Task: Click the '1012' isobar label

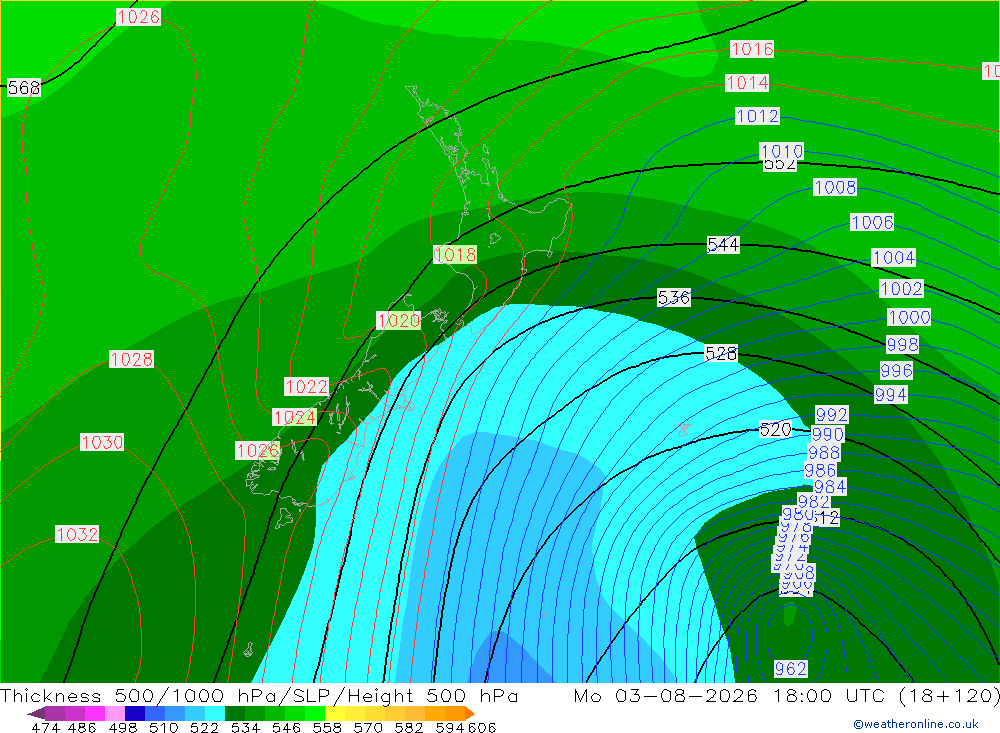Action: coord(757,116)
